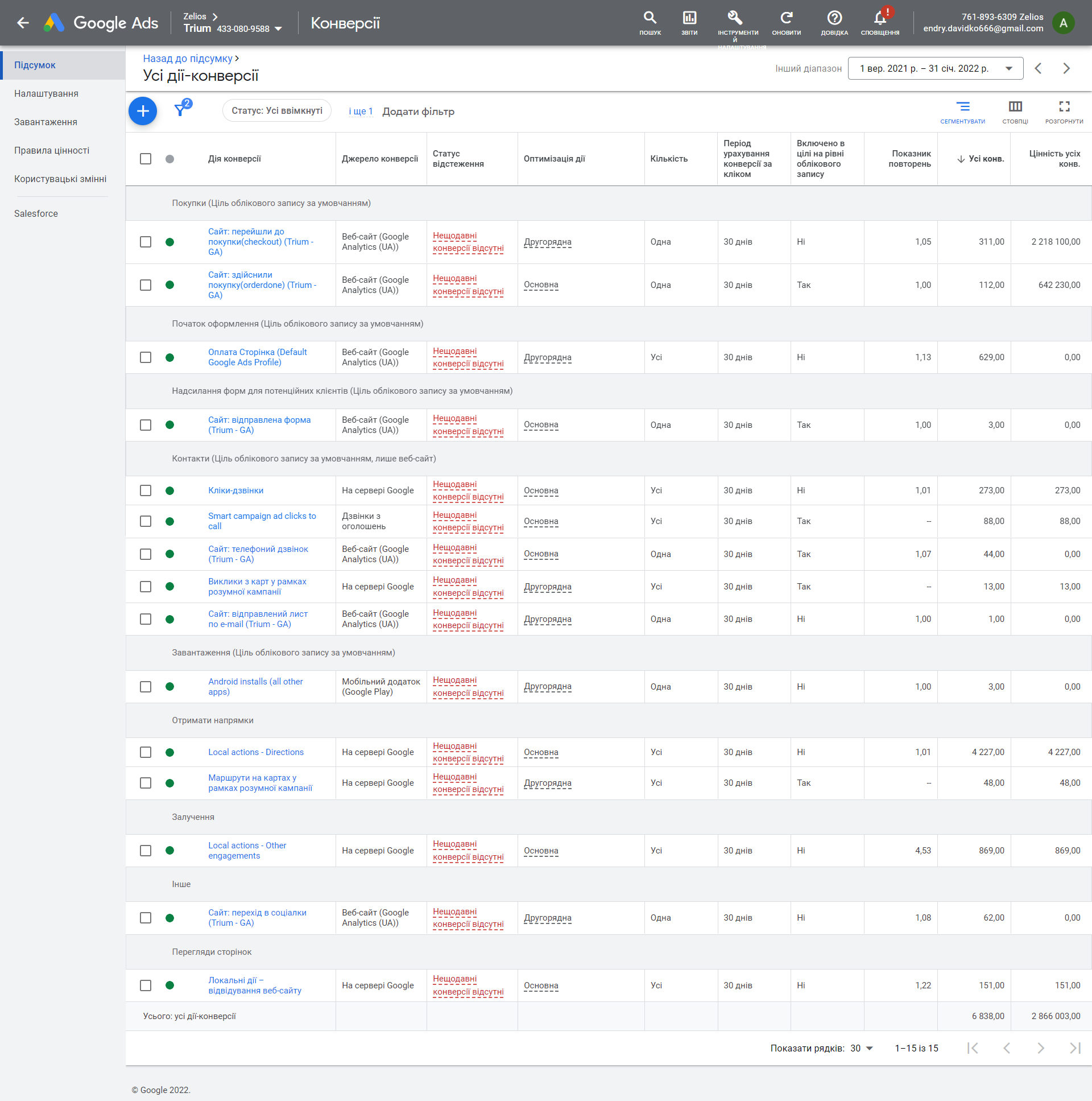Screen dimensions: 1092x1101
Task: Click the back arrow in header
Action: pos(23,23)
